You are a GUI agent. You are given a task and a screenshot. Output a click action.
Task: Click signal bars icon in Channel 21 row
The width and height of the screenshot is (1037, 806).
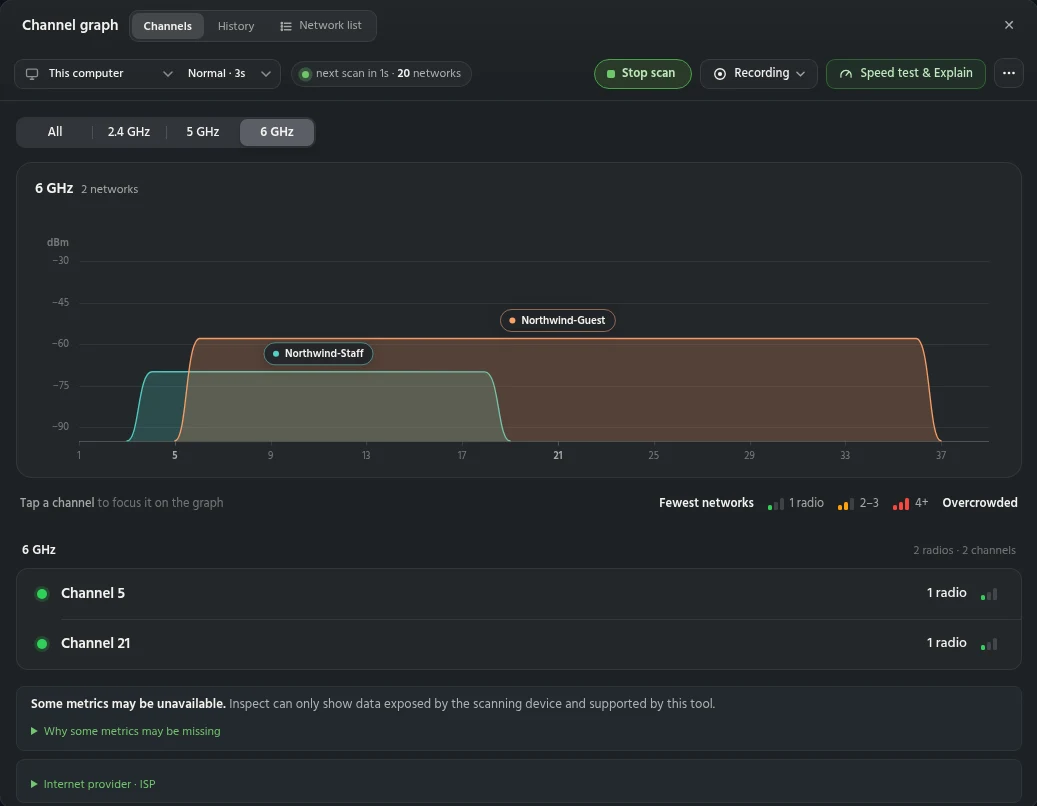tap(989, 644)
